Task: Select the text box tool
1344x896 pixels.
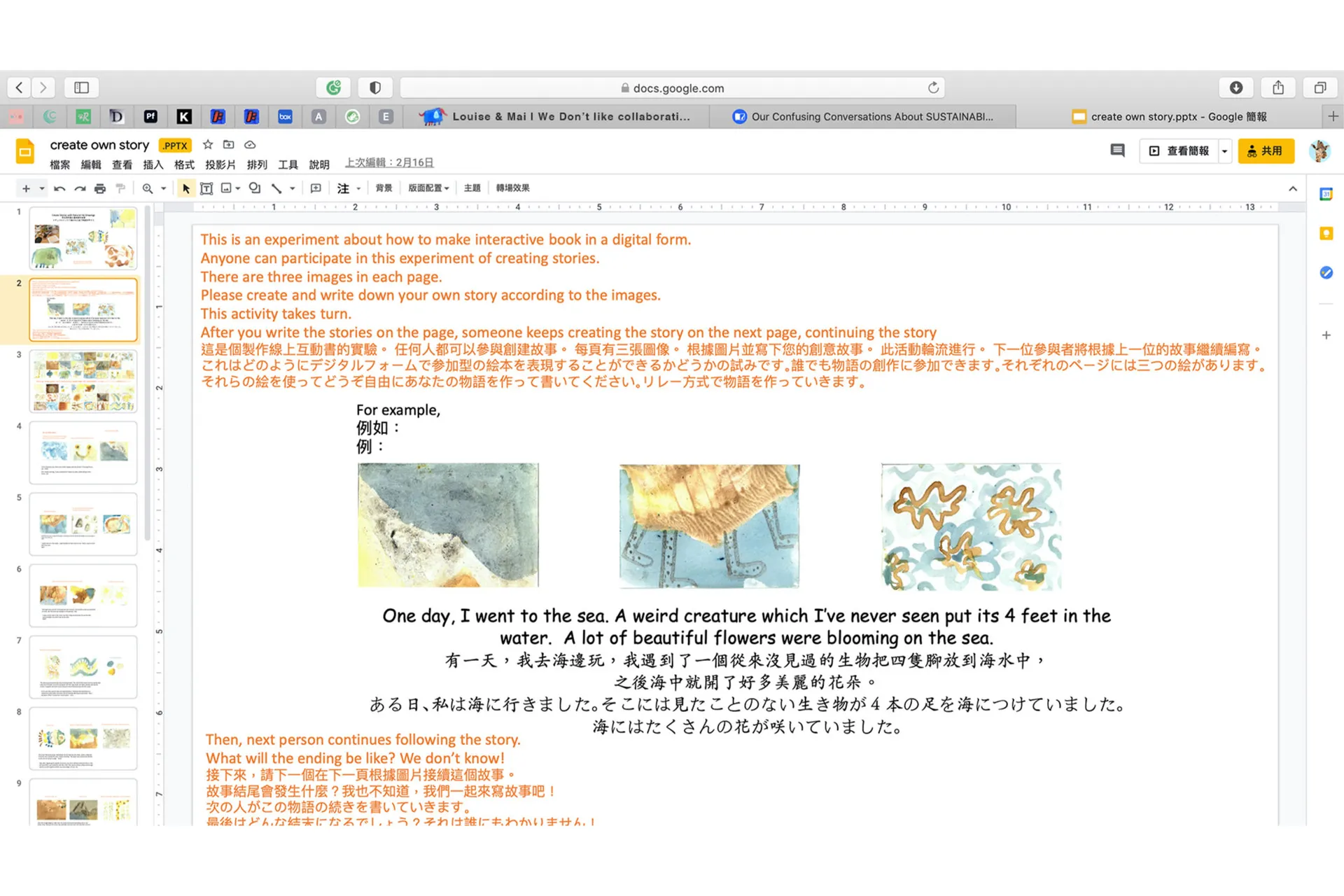Action: [206, 188]
